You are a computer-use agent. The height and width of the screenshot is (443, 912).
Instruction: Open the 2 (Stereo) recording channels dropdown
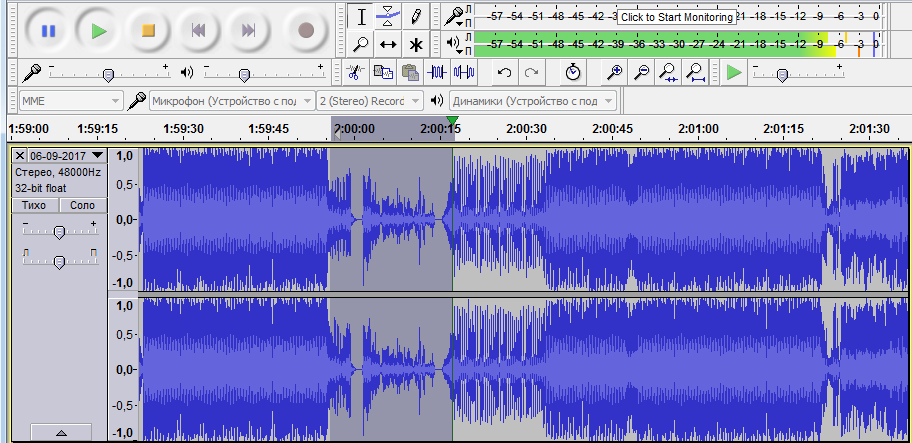tap(370, 101)
